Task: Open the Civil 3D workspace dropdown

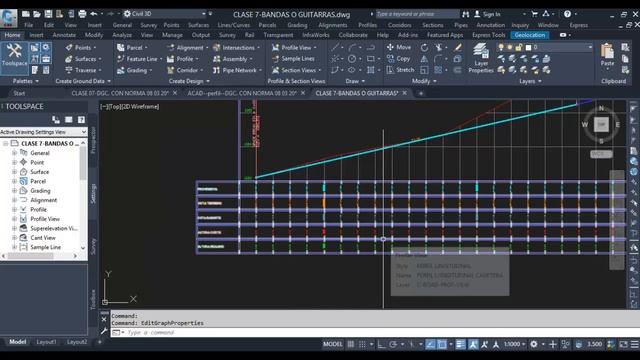Action: click(x=164, y=14)
